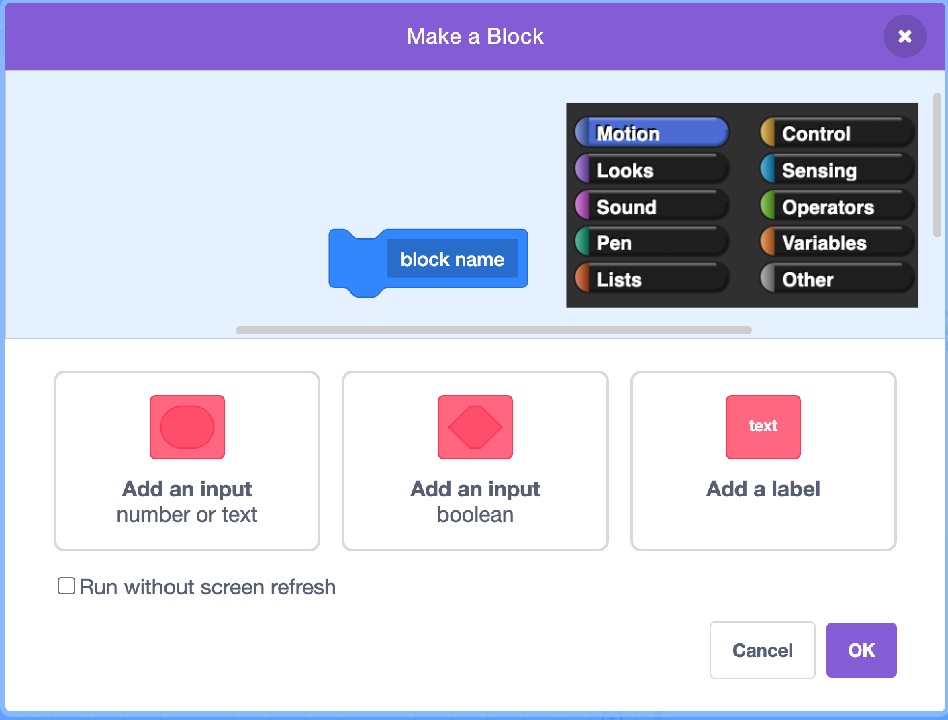Image resolution: width=948 pixels, height=720 pixels.
Task: Select the Sensing category
Action: 835,169
